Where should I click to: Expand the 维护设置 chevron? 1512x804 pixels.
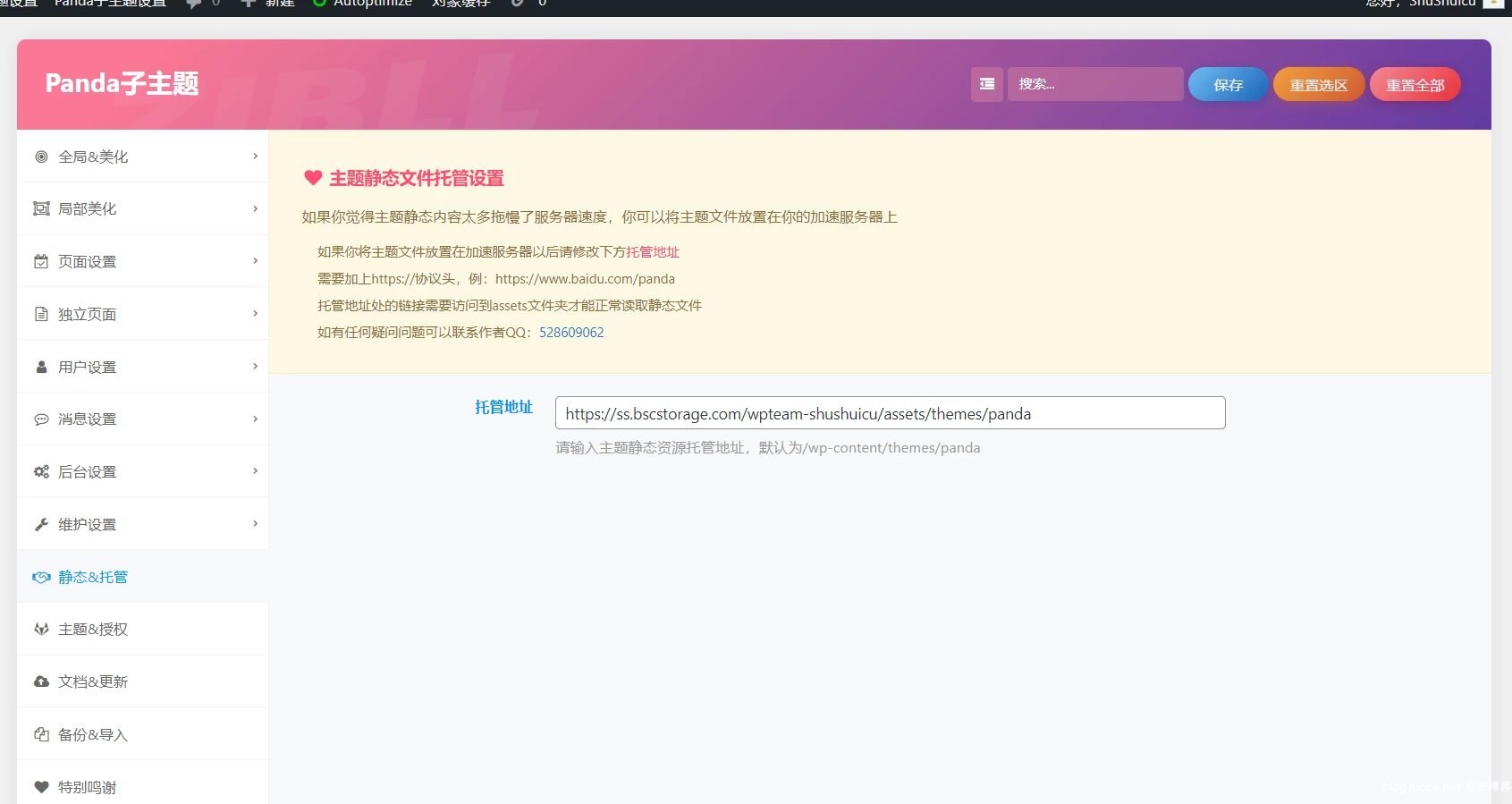tap(255, 524)
